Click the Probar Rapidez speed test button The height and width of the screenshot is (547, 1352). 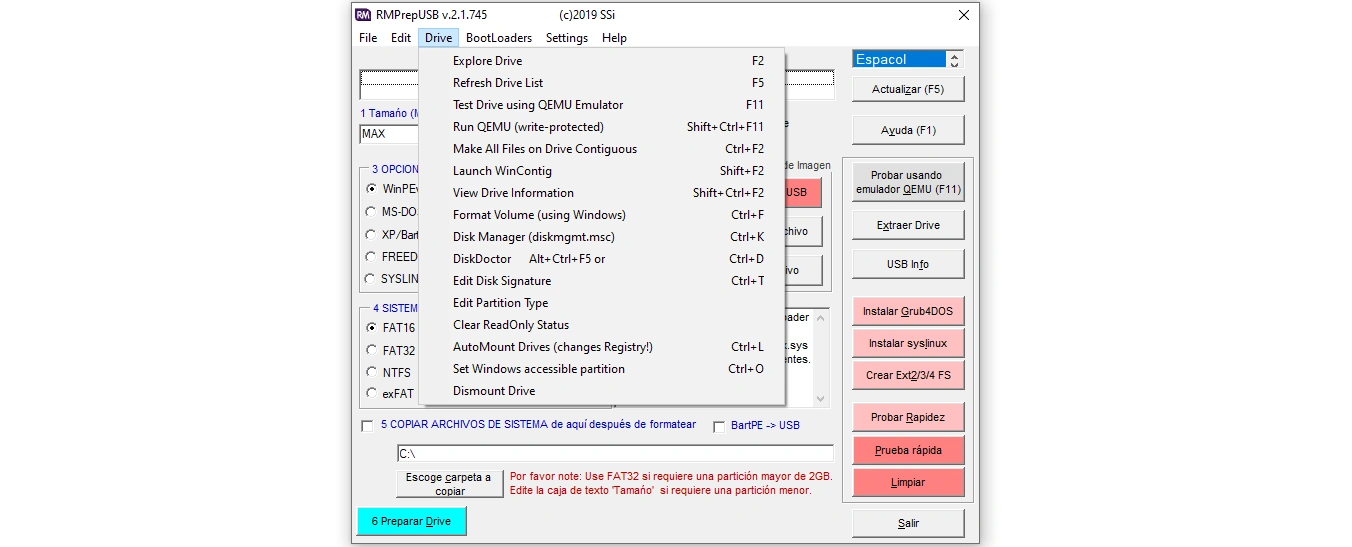908,417
